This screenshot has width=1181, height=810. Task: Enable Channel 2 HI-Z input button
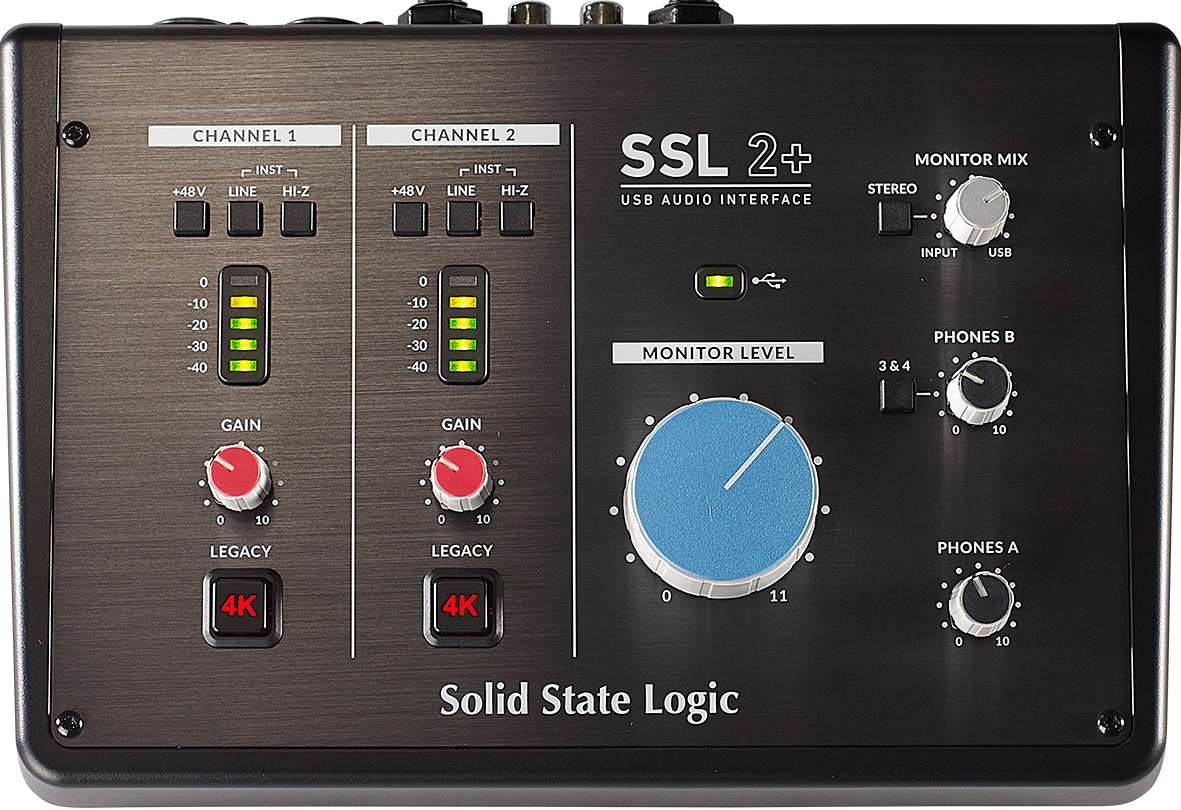pos(517,218)
